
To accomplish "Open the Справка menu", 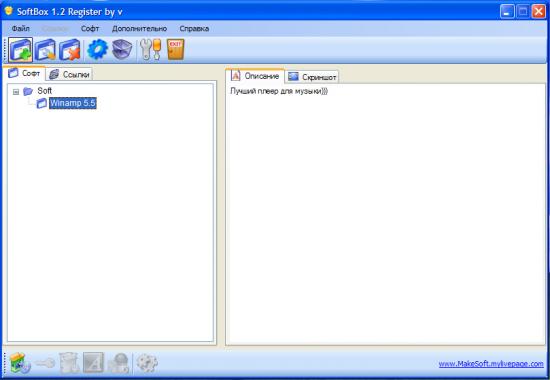I will click(x=194, y=29).
